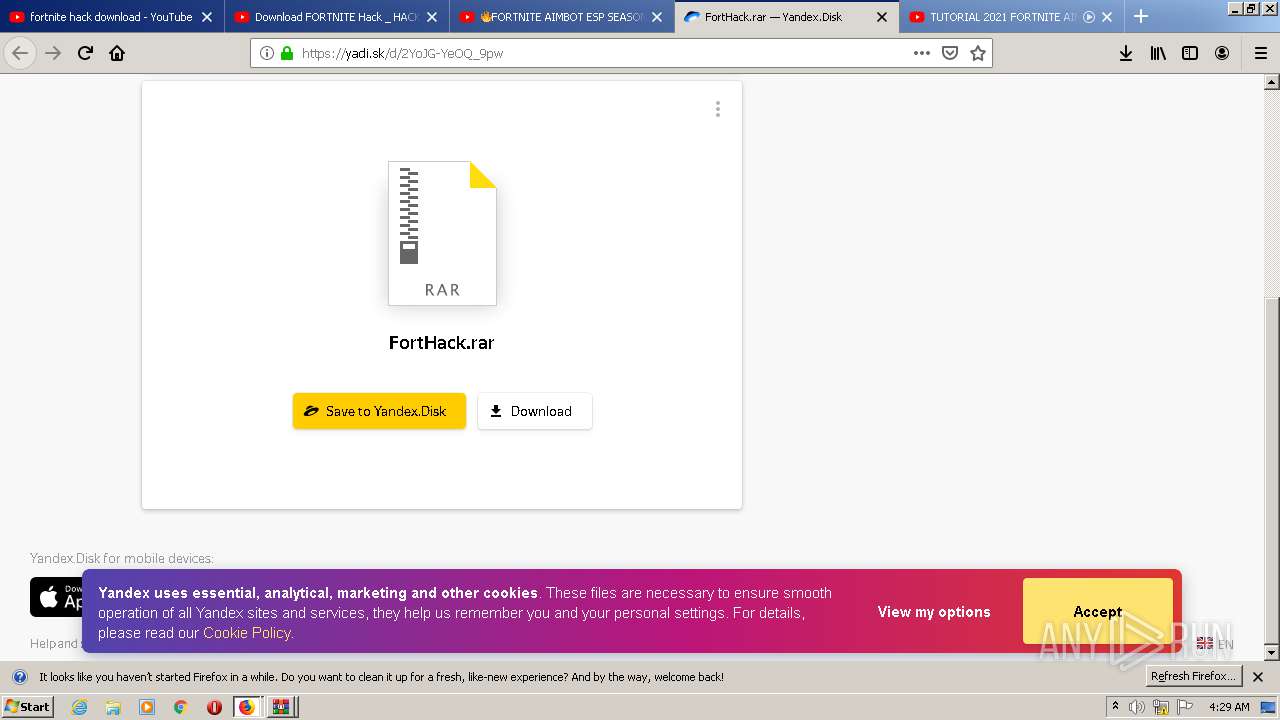Open media player from taskbar
1280x720 pixels.
[147, 707]
